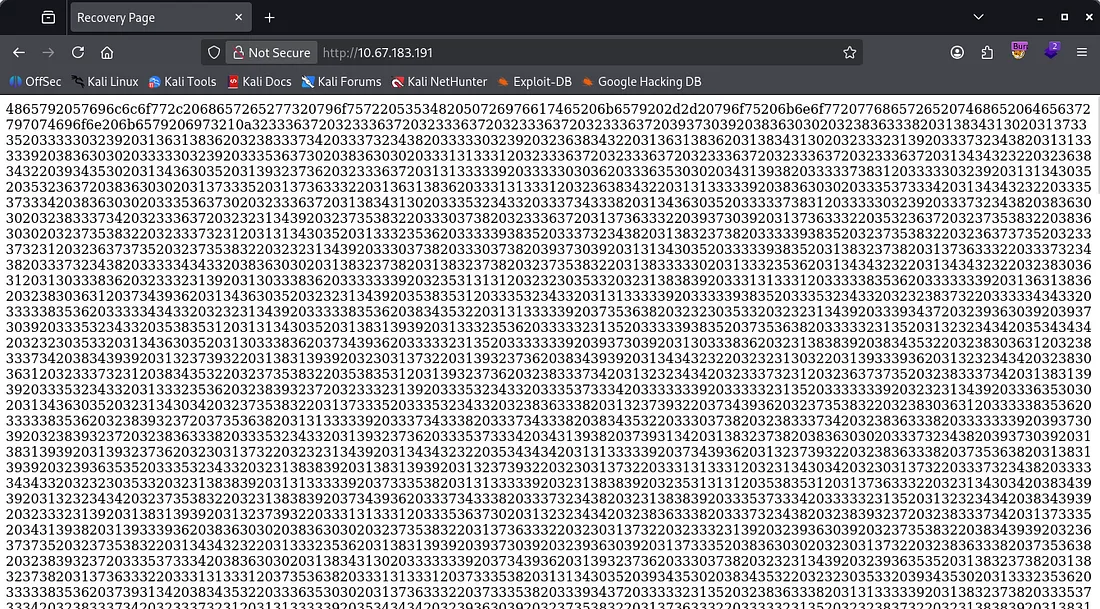Open the extensions puzzle icon
The image size is (1100, 609).
click(988, 53)
